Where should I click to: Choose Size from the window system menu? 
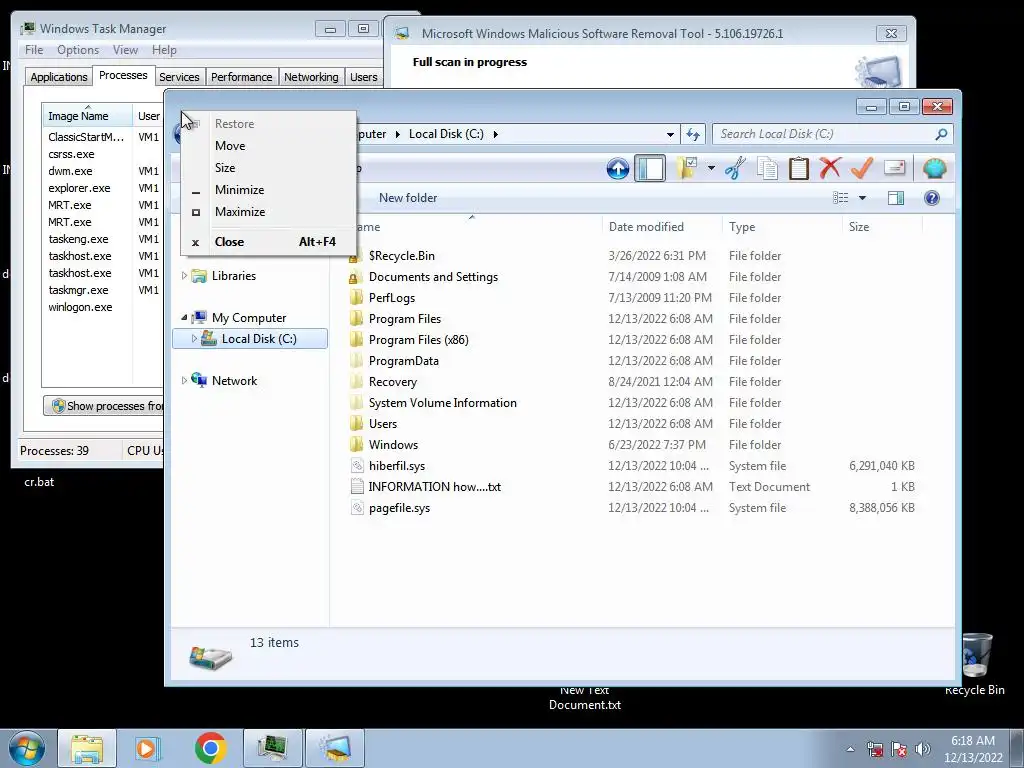tap(269, 168)
